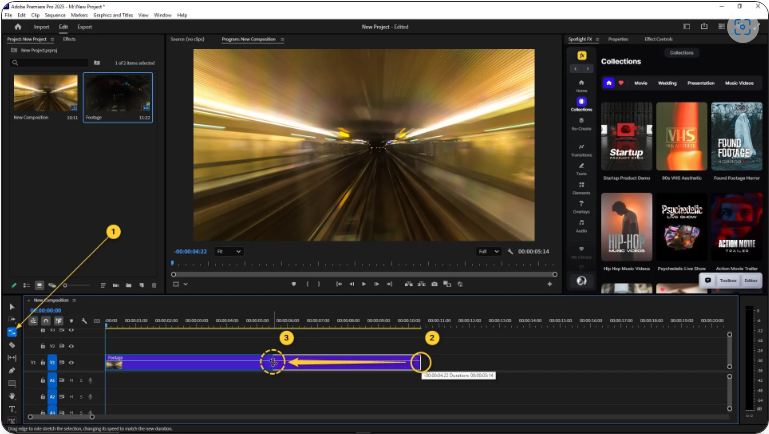Open My Library in Spotlight FX sidebar
769x434 pixels.
click(x=581, y=252)
